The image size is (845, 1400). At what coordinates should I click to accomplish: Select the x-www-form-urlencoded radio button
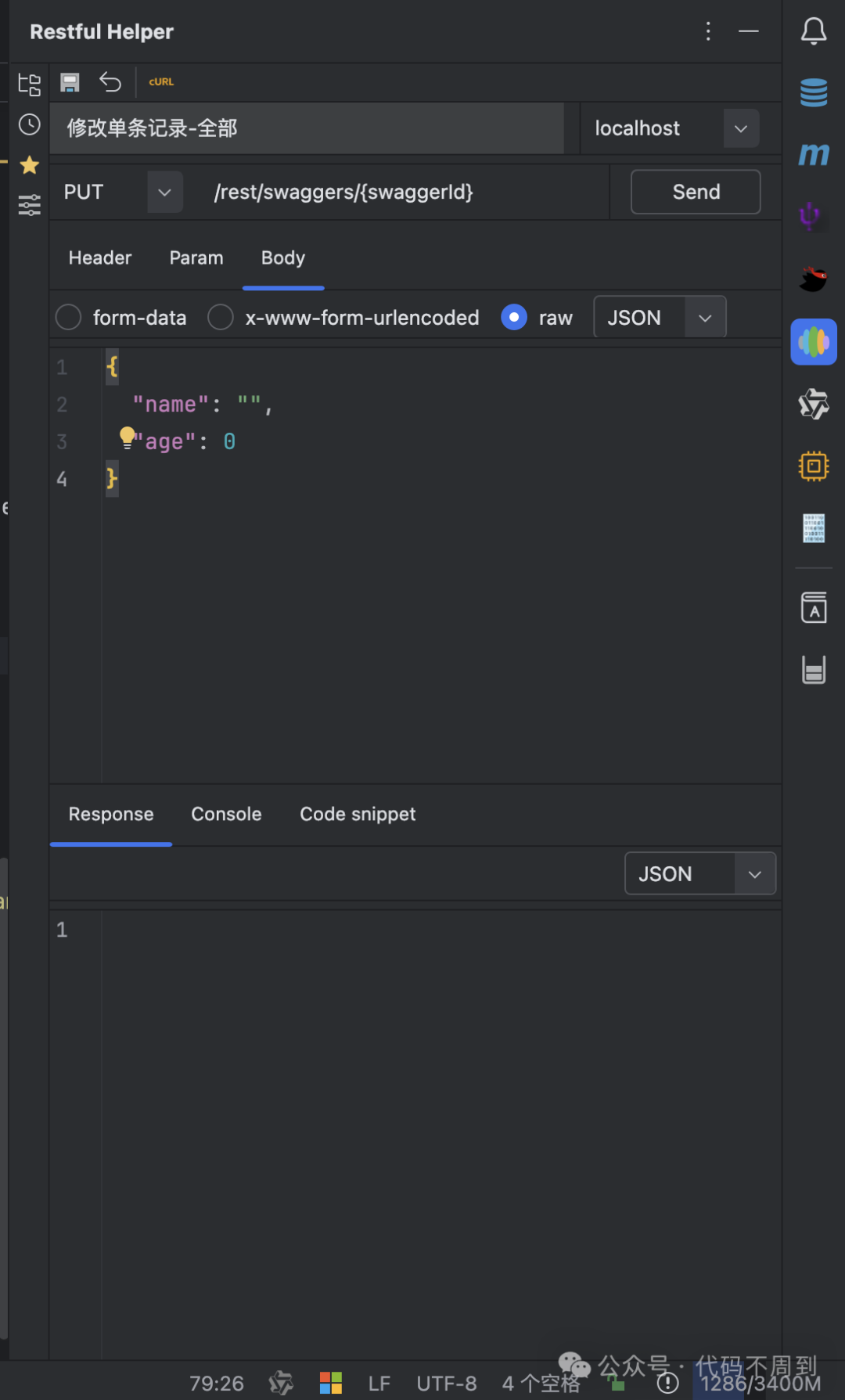coord(221,318)
